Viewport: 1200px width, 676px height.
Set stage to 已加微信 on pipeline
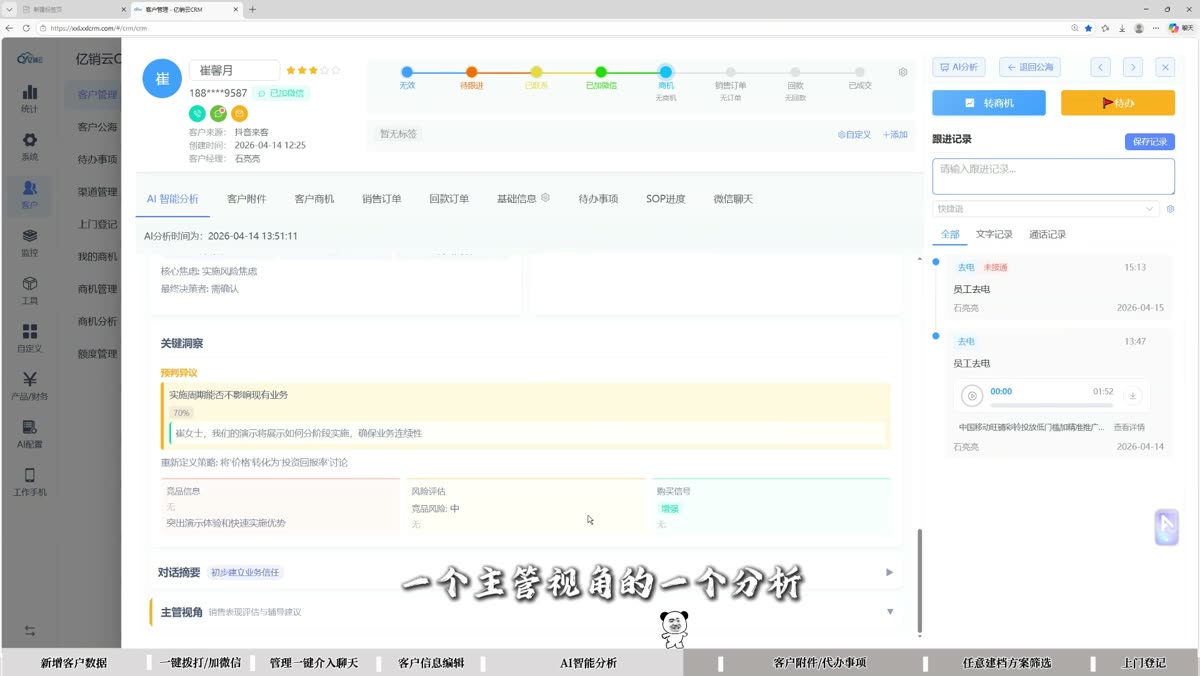601,72
